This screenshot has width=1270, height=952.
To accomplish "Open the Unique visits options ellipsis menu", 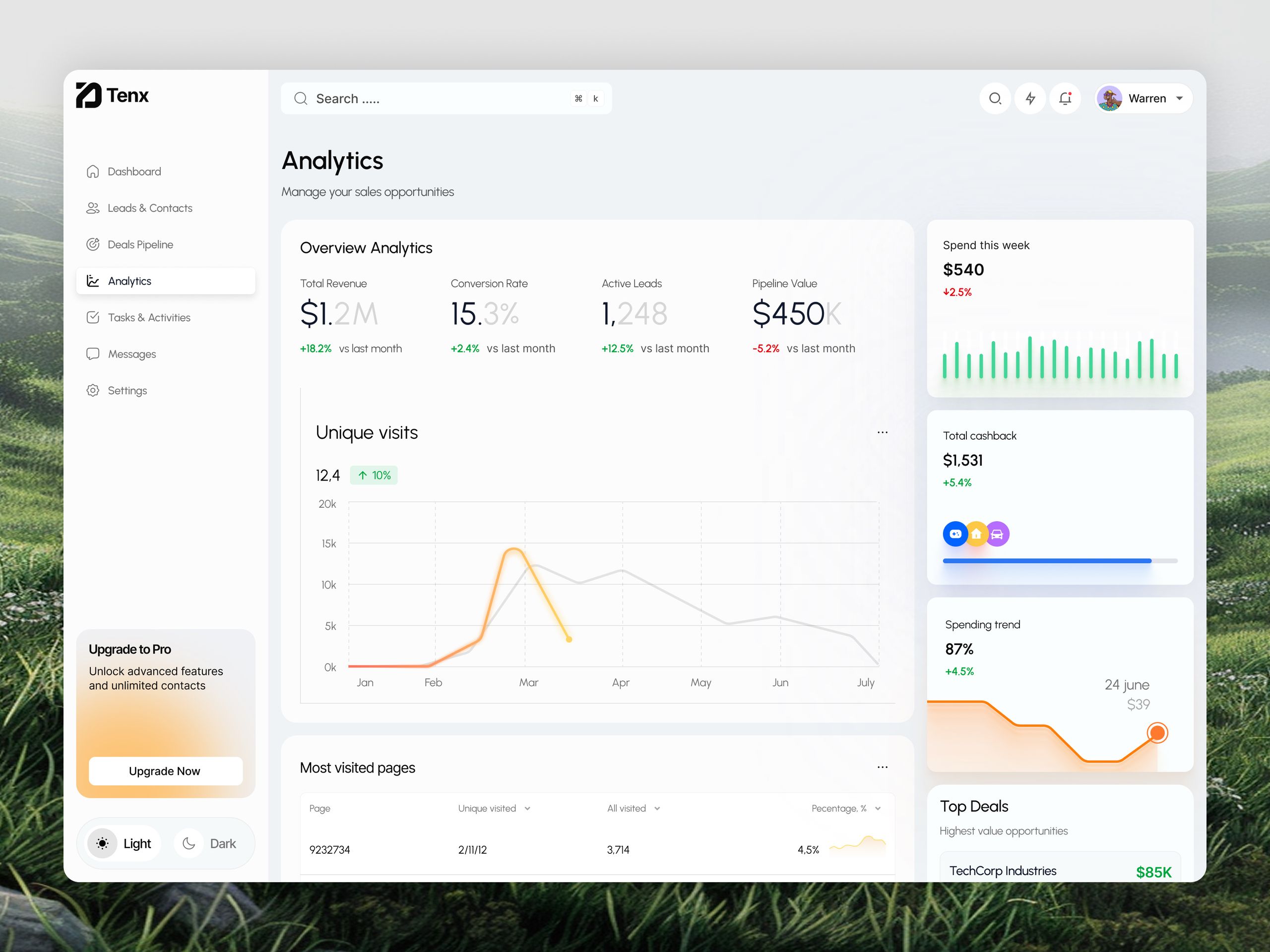I will 883,432.
